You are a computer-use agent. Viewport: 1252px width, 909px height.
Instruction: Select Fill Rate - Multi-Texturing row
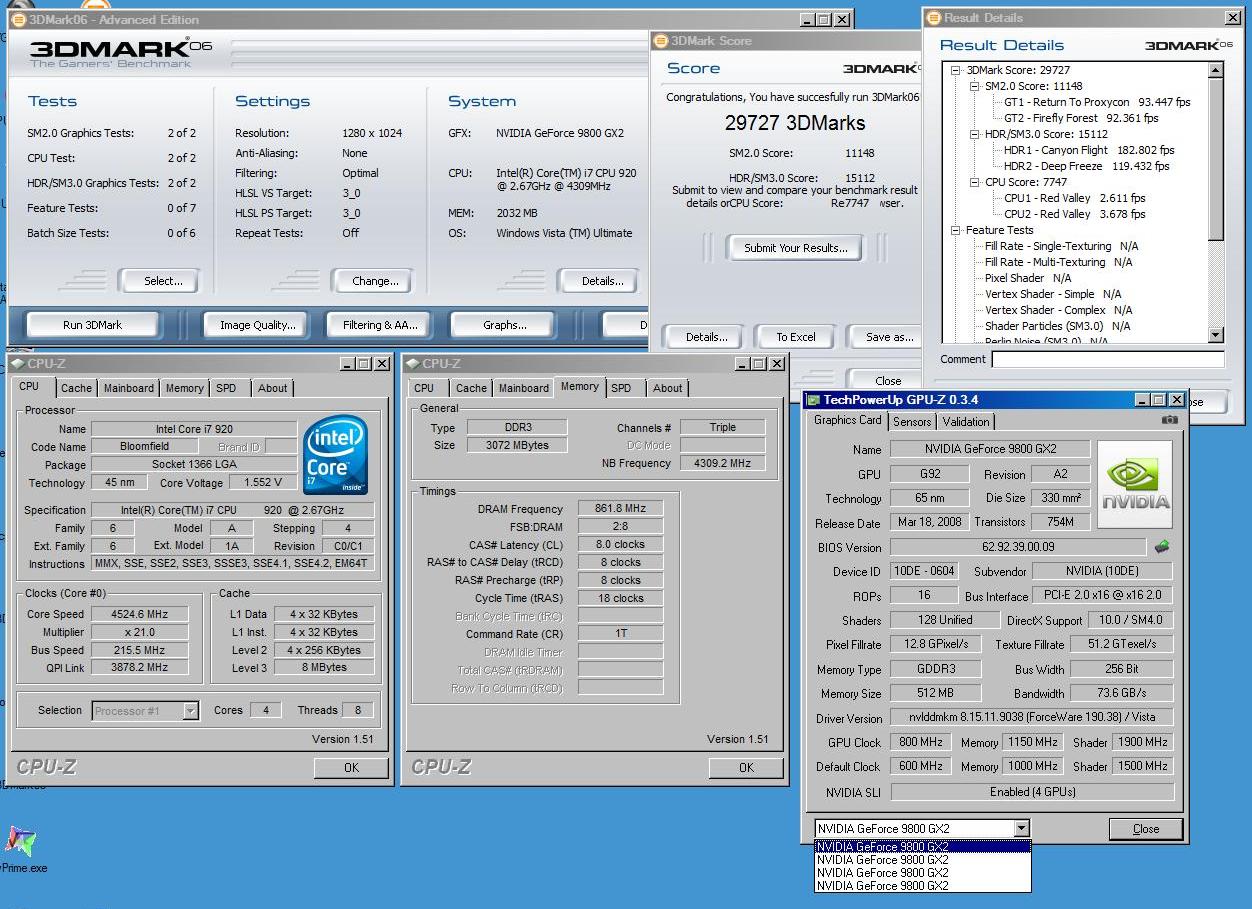[1058, 262]
